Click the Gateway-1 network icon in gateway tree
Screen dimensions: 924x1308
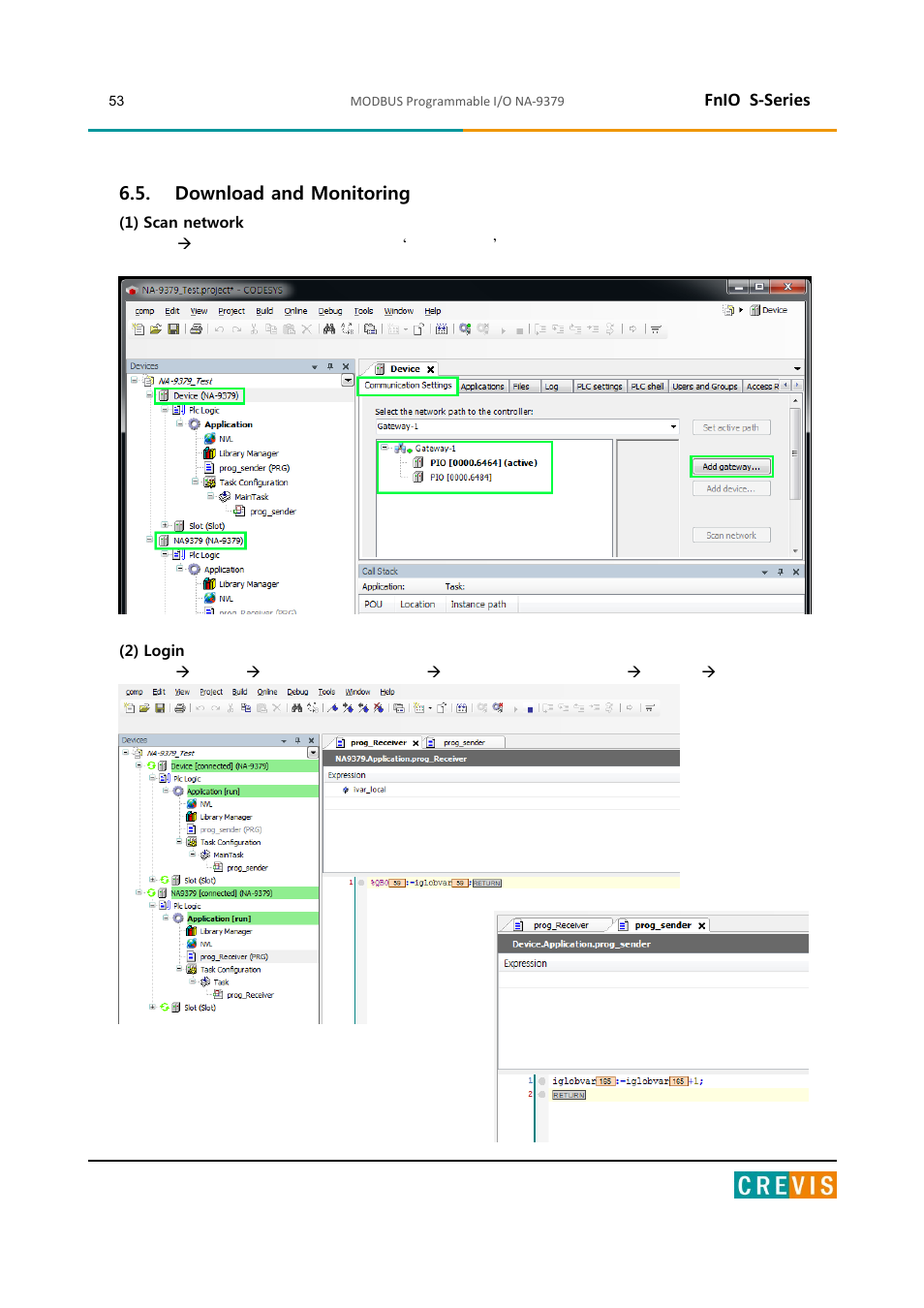(401, 449)
